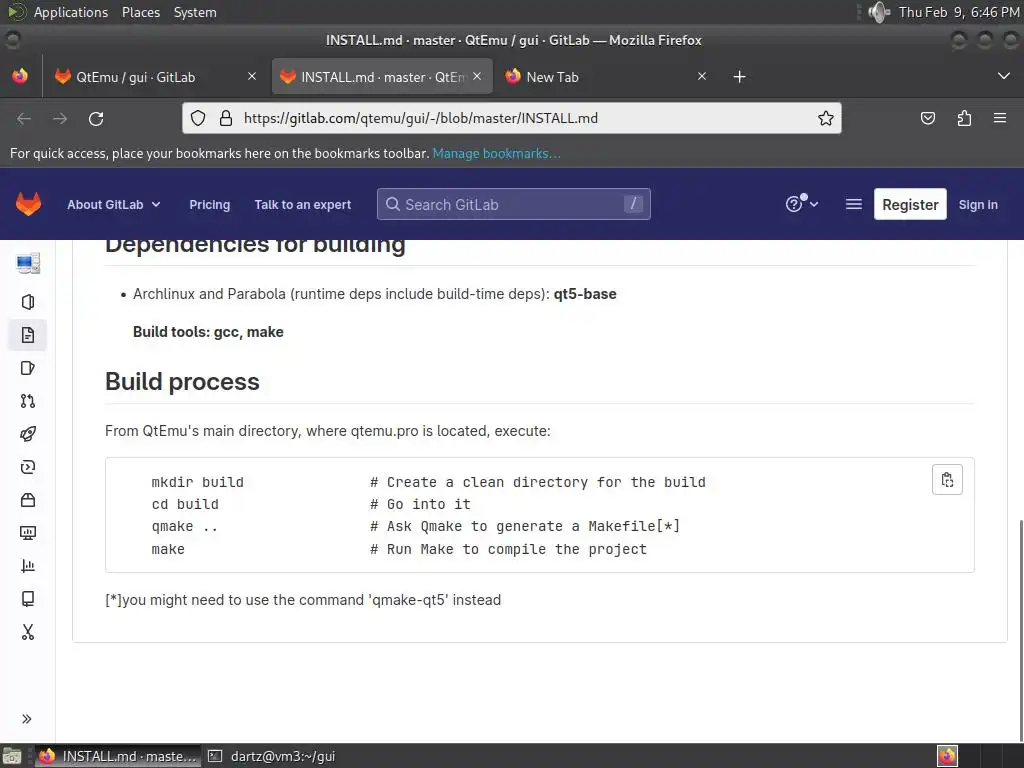
Task: Close the QtEmu / gui · GitLab tab
Action: (x=252, y=76)
